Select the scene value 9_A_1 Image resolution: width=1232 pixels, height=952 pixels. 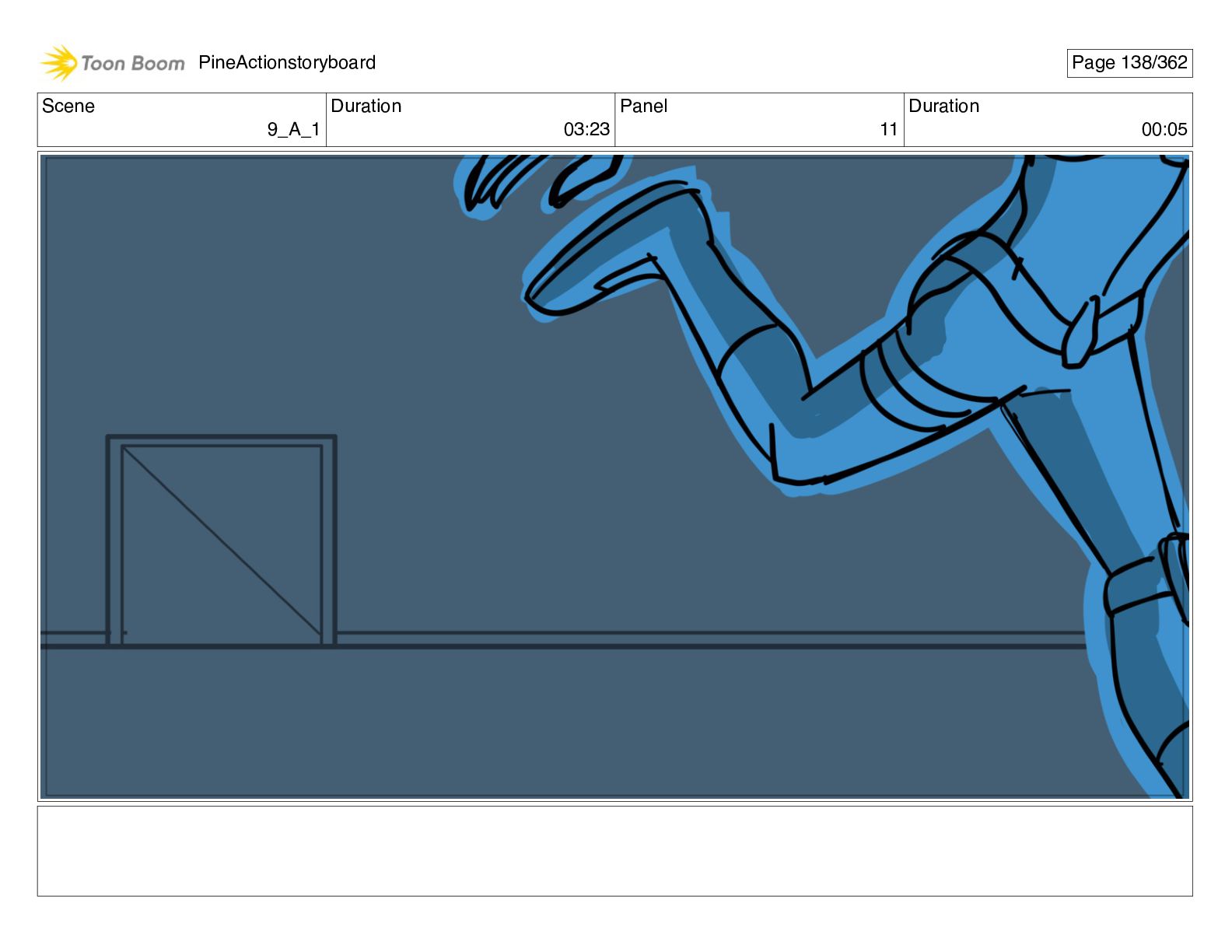(x=293, y=130)
